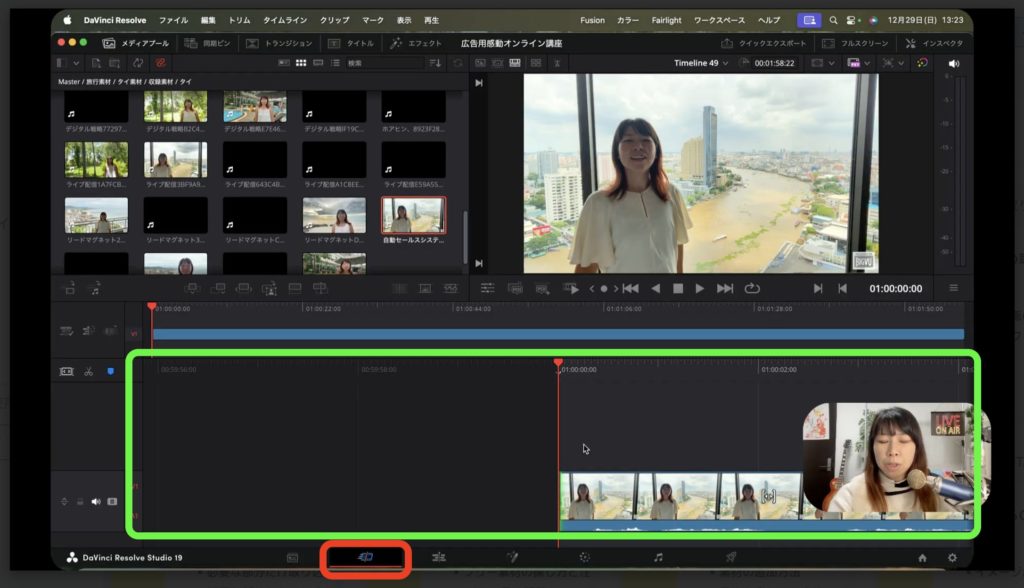Click the red linked-clips chain icon

click(160, 63)
